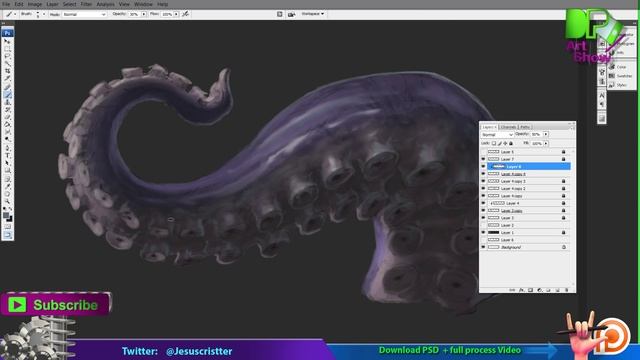Click the Flow value field
This screenshot has height=360, width=640.
coord(167,14)
